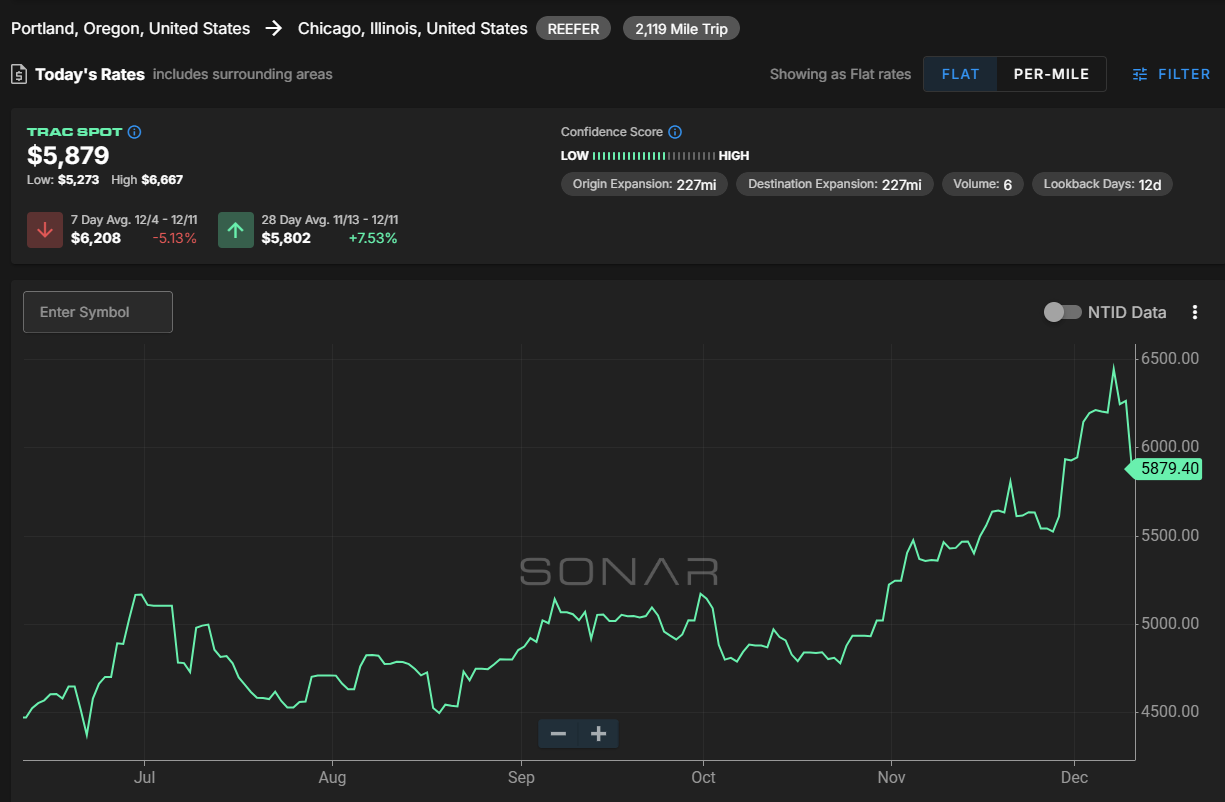
Task: Click the TRAC SPOT info icon
Action: click(135, 132)
